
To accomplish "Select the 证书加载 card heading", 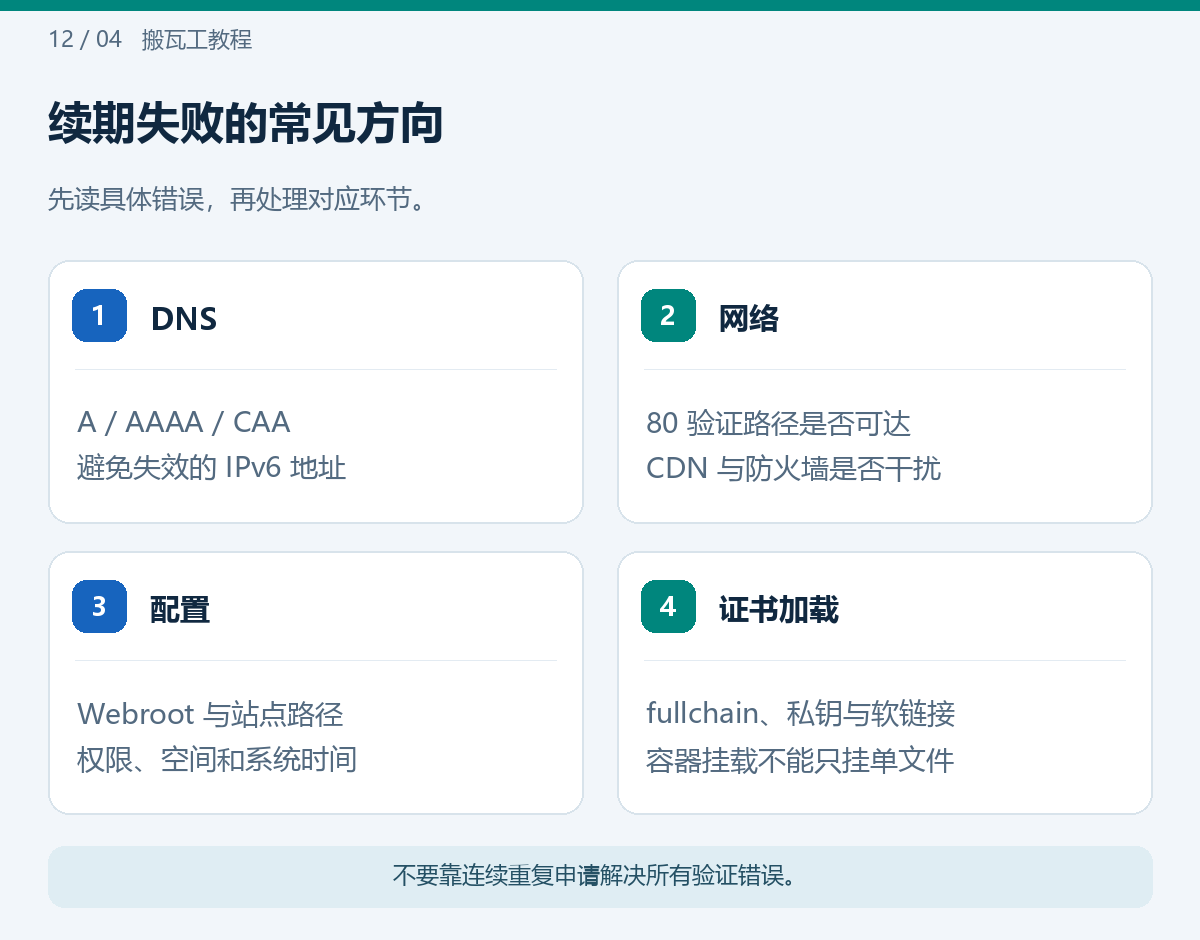I will point(779,610).
